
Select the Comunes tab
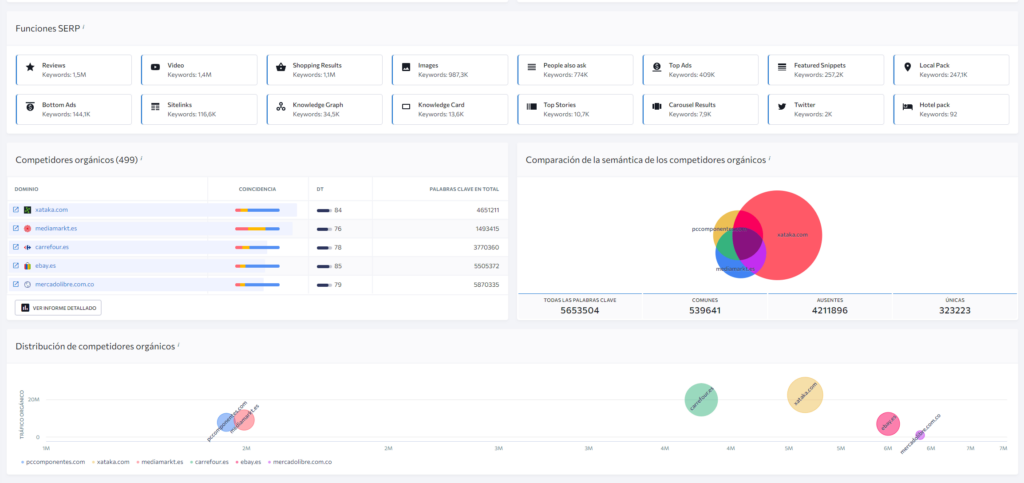click(x=705, y=305)
